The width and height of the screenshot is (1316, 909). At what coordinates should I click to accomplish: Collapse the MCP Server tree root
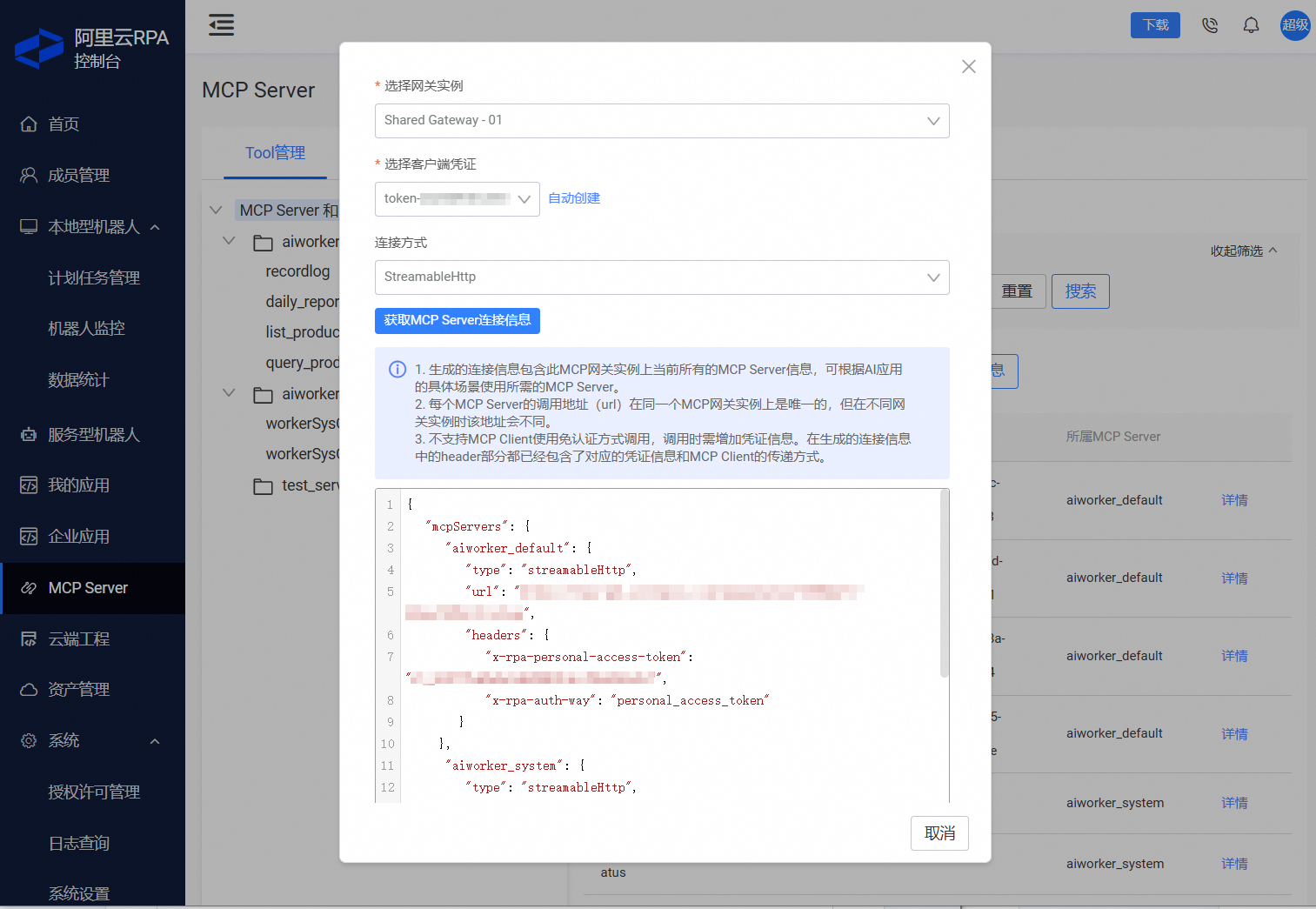(217, 210)
